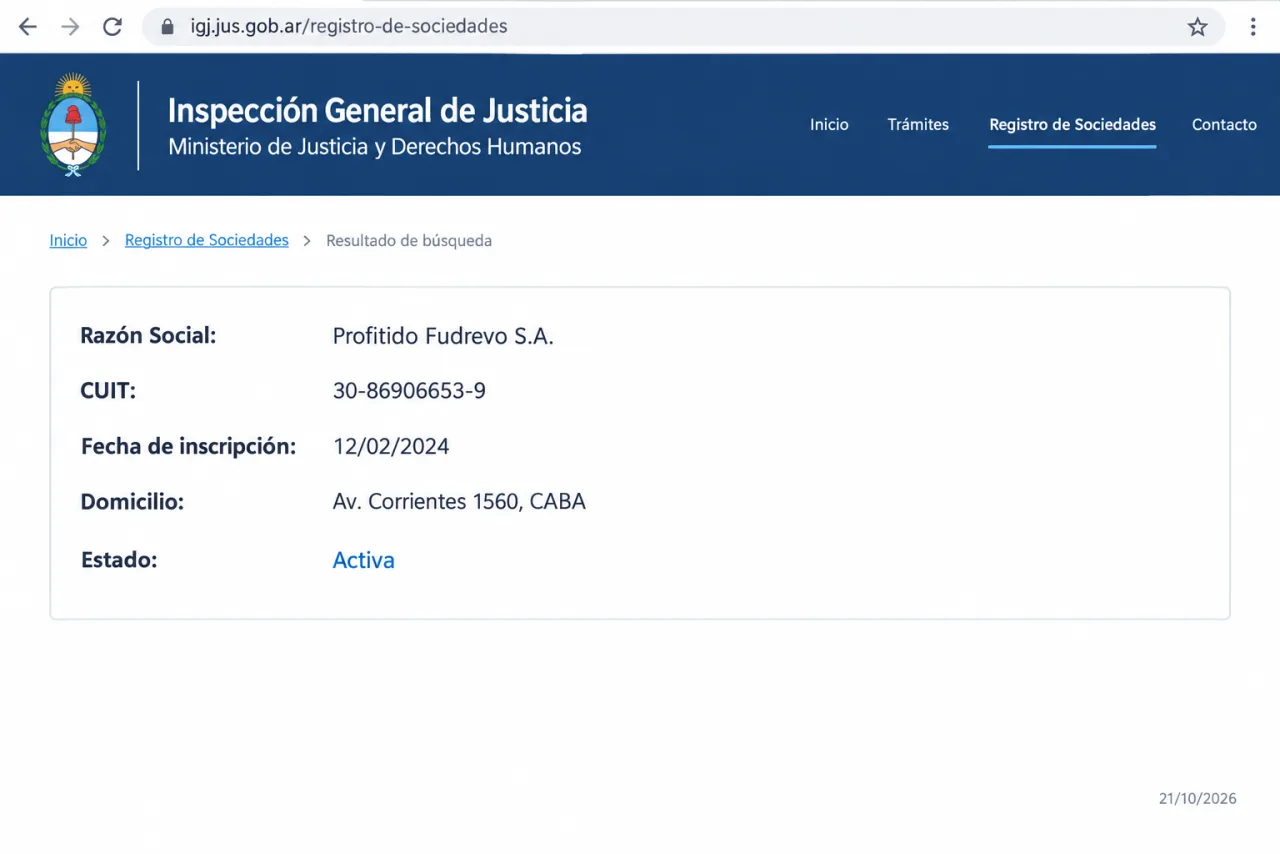Click the padlock site security icon
The image size is (1280, 854).
(167, 27)
